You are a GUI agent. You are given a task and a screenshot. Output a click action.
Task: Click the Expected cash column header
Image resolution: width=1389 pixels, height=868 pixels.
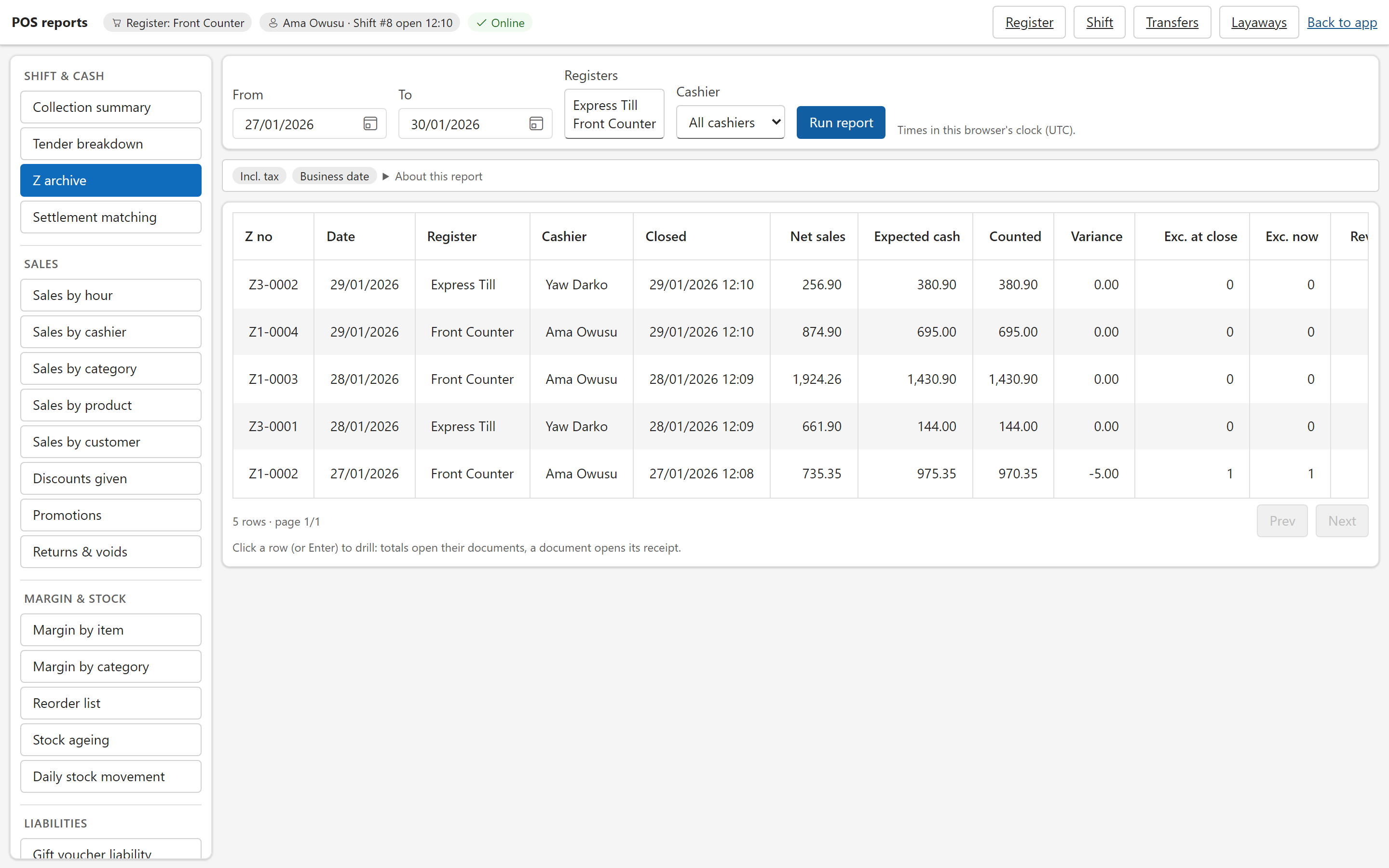pos(915,236)
